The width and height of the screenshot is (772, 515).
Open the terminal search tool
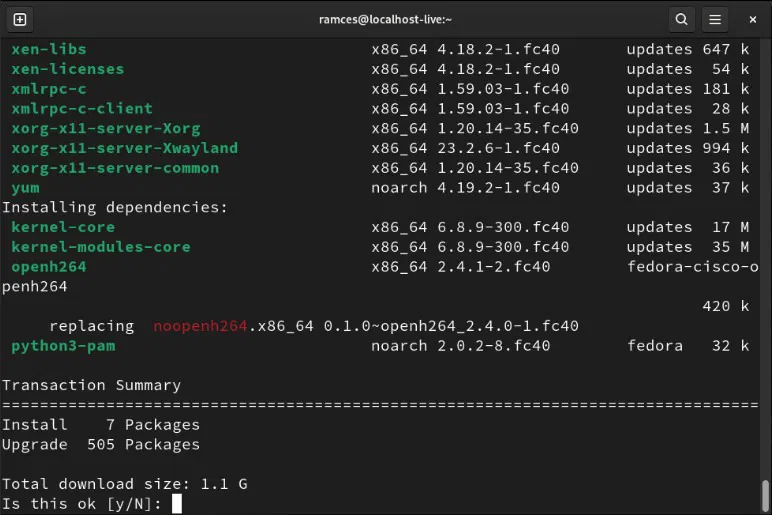681,19
